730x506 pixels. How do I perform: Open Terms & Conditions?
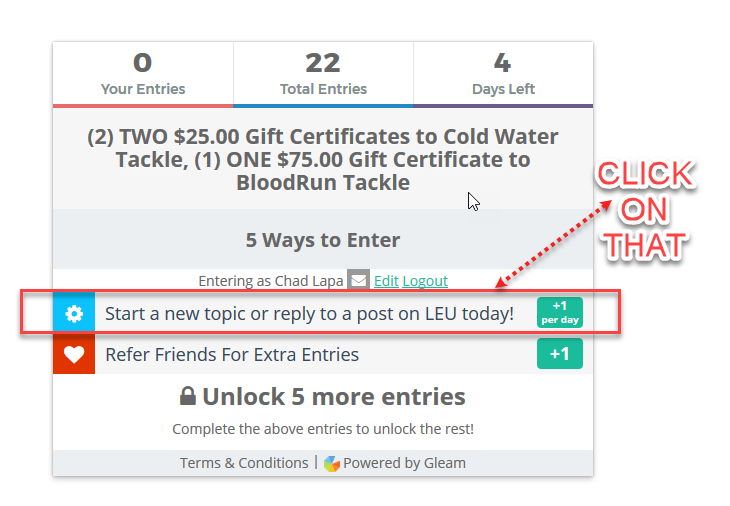(x=244, y=463)
